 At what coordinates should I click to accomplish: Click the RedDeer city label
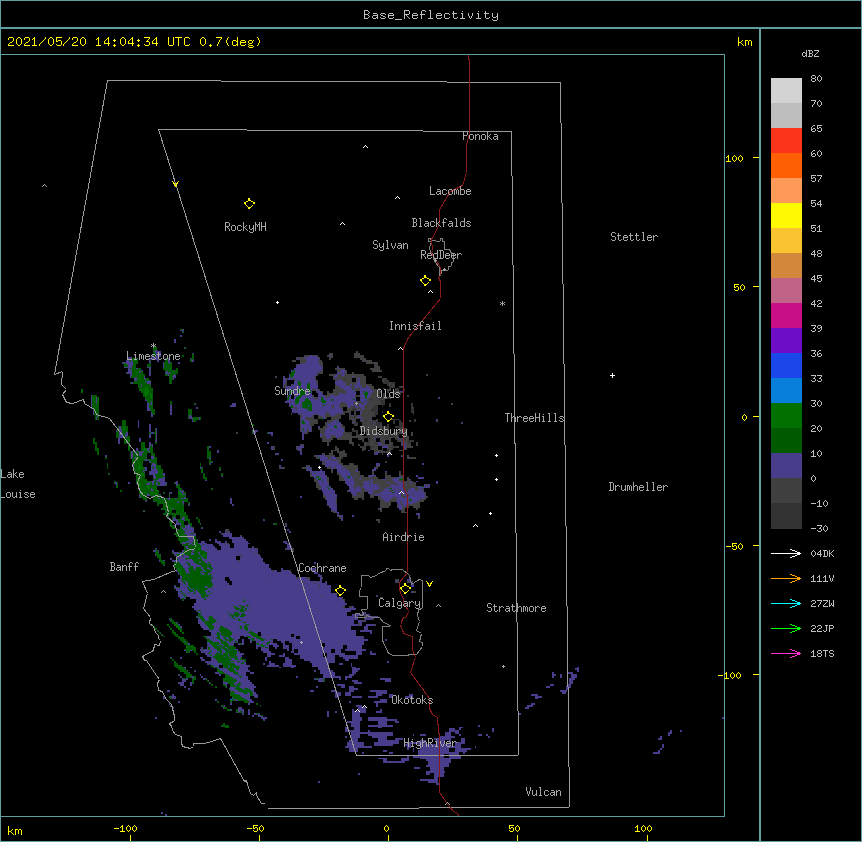441,255
